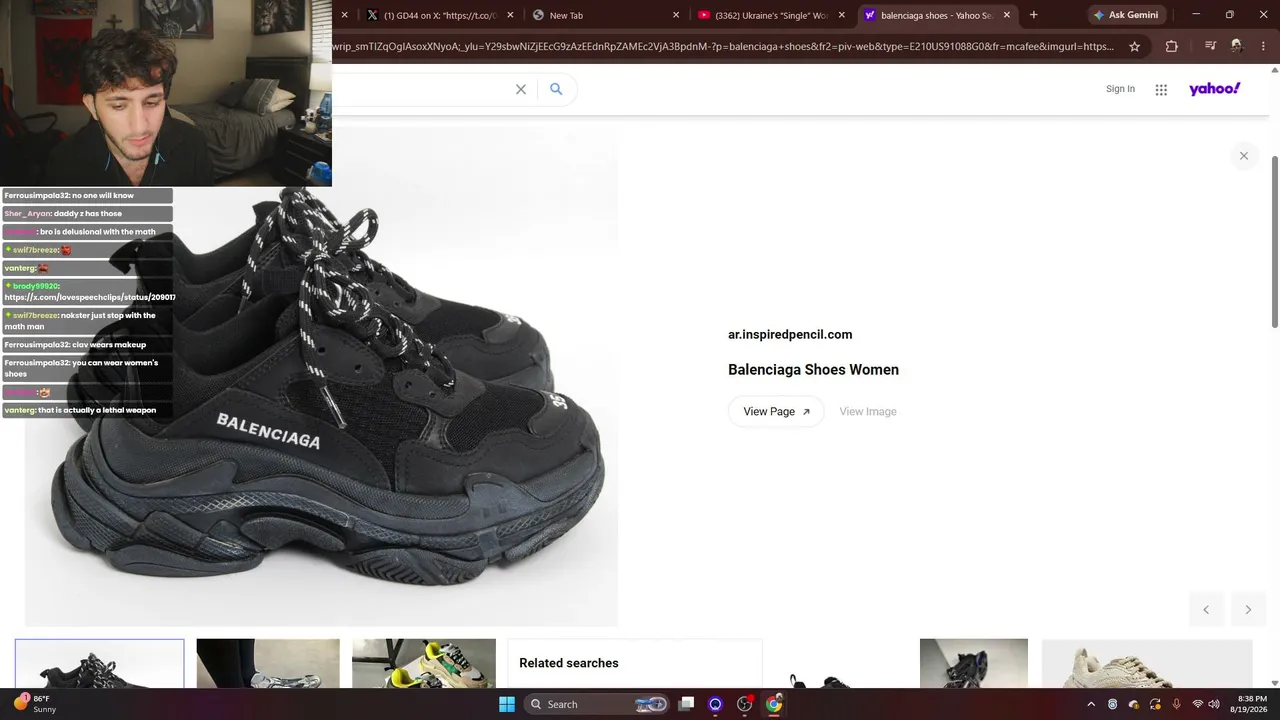Viewport: 1280px width, 720px height.
Task: Visit the ar.inspiredpencil.com source link
Action: (x=790, y=334)
